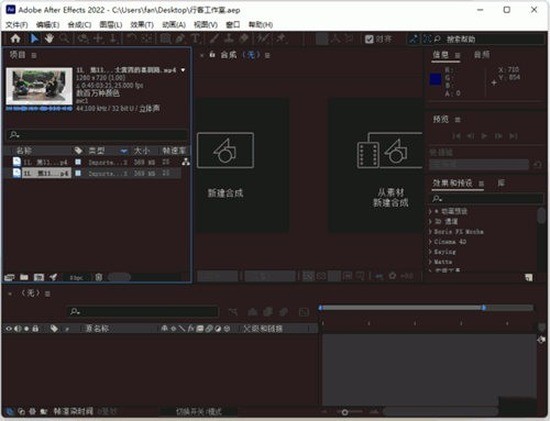Click the play button in preview panel
Screen dimensions: 550x421
484,136
